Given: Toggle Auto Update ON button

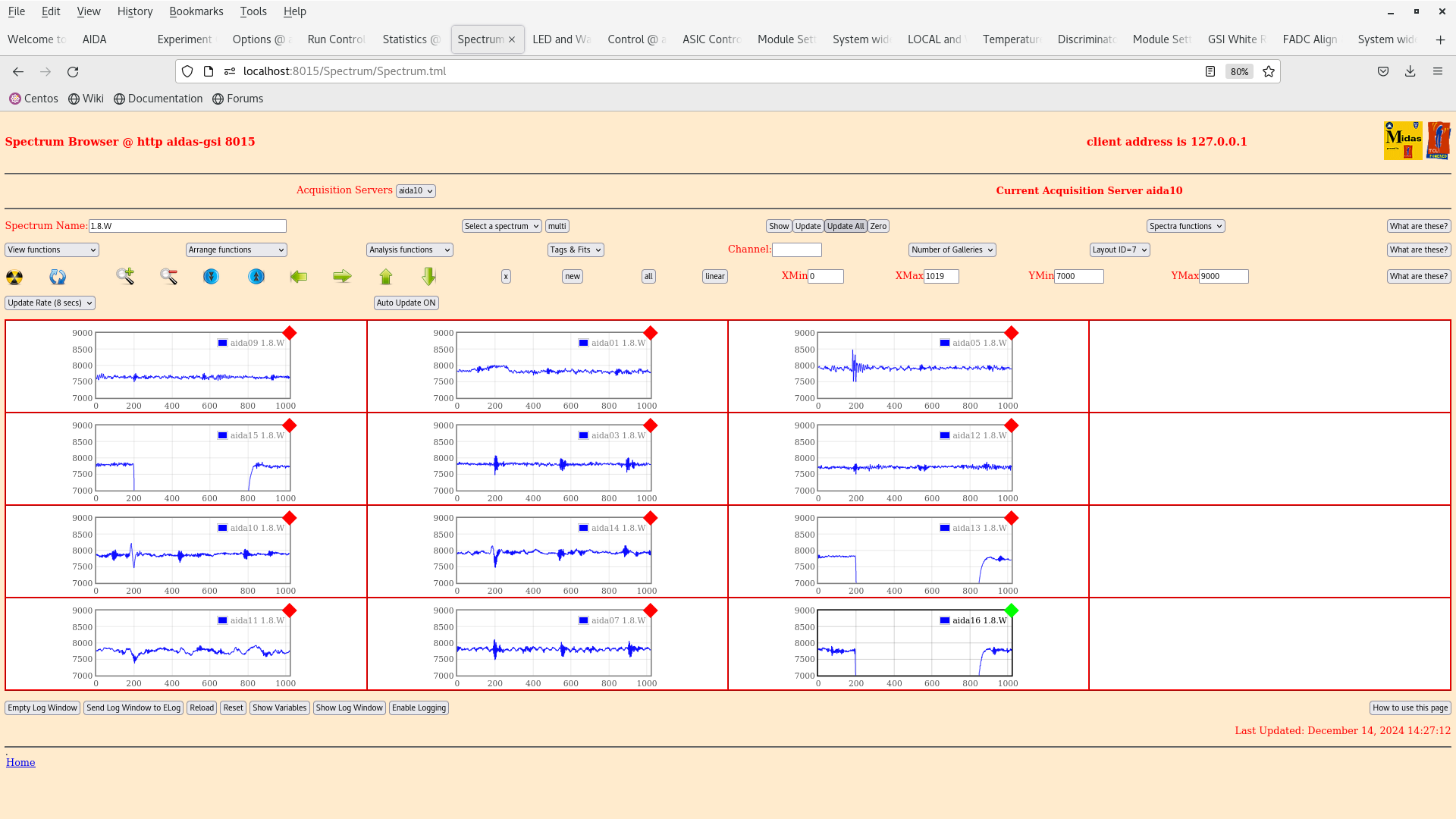Looking at the screenshot, I should pyautogui.click(x=406, y=302).
